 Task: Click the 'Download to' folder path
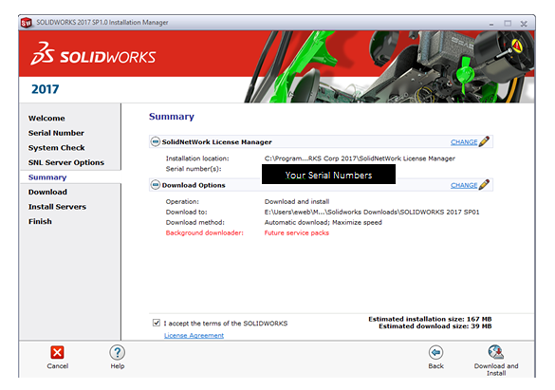point(372,212)
